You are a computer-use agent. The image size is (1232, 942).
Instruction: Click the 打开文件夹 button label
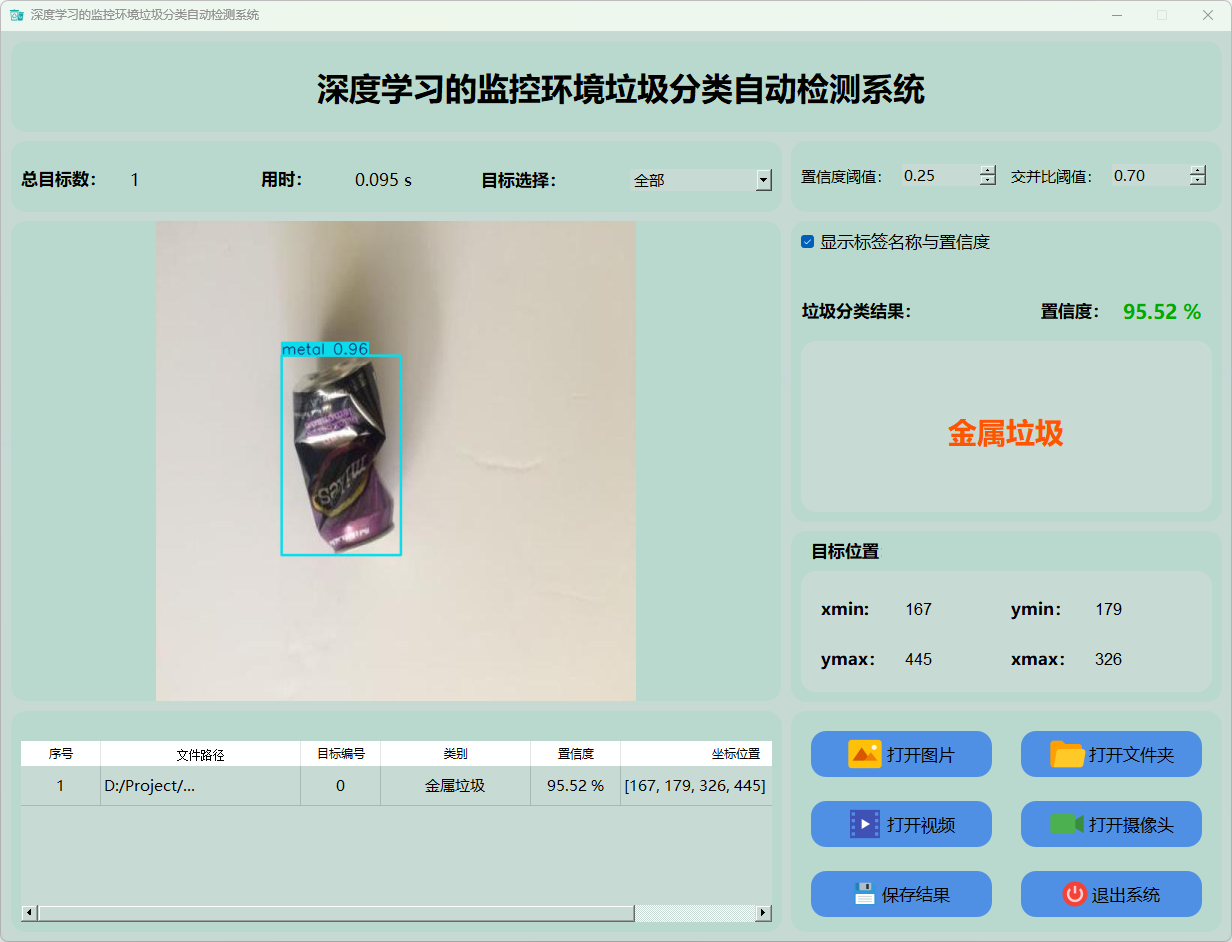(1131, 755)
